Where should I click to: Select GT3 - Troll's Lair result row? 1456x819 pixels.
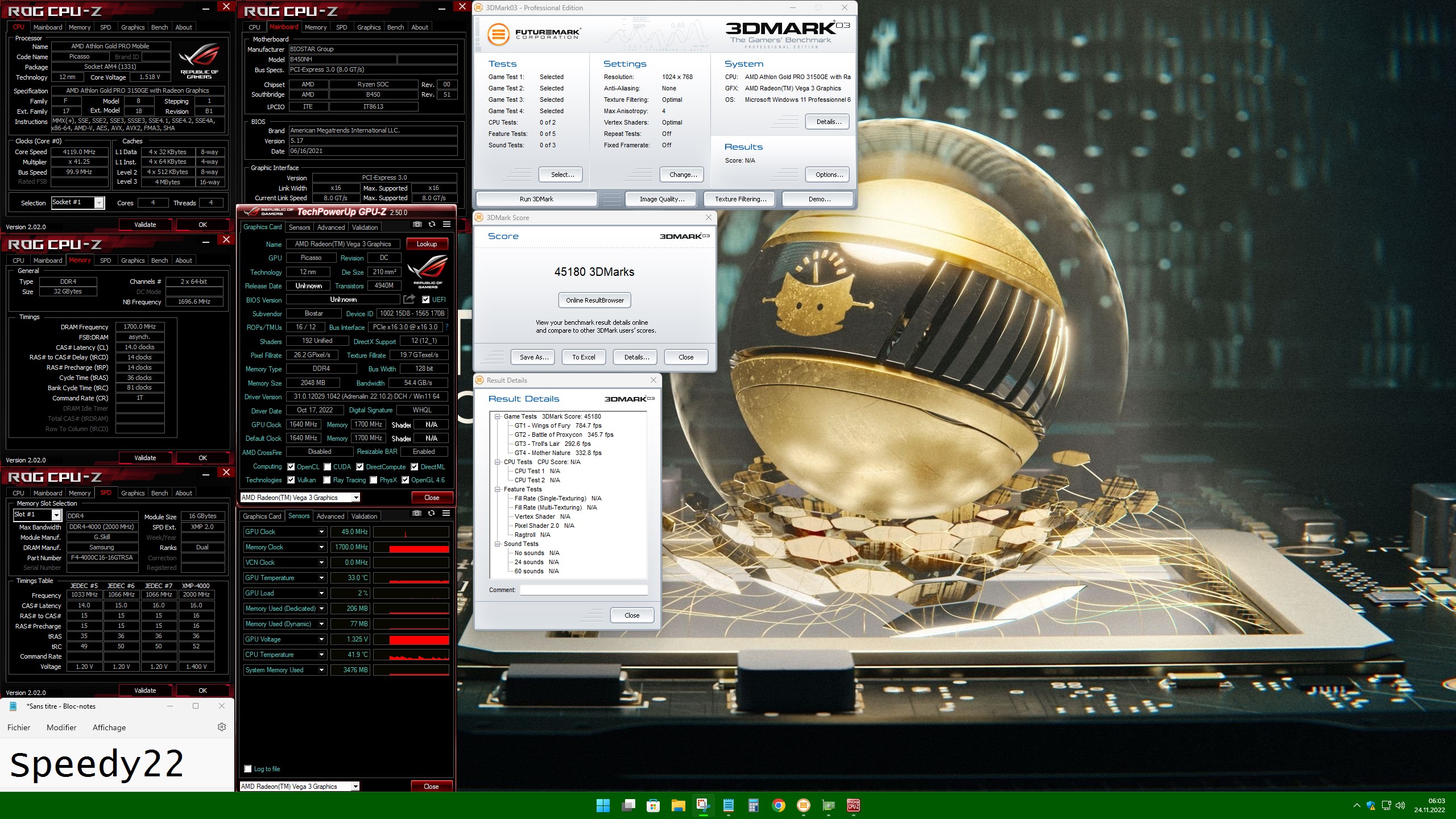tap(552, 444)
